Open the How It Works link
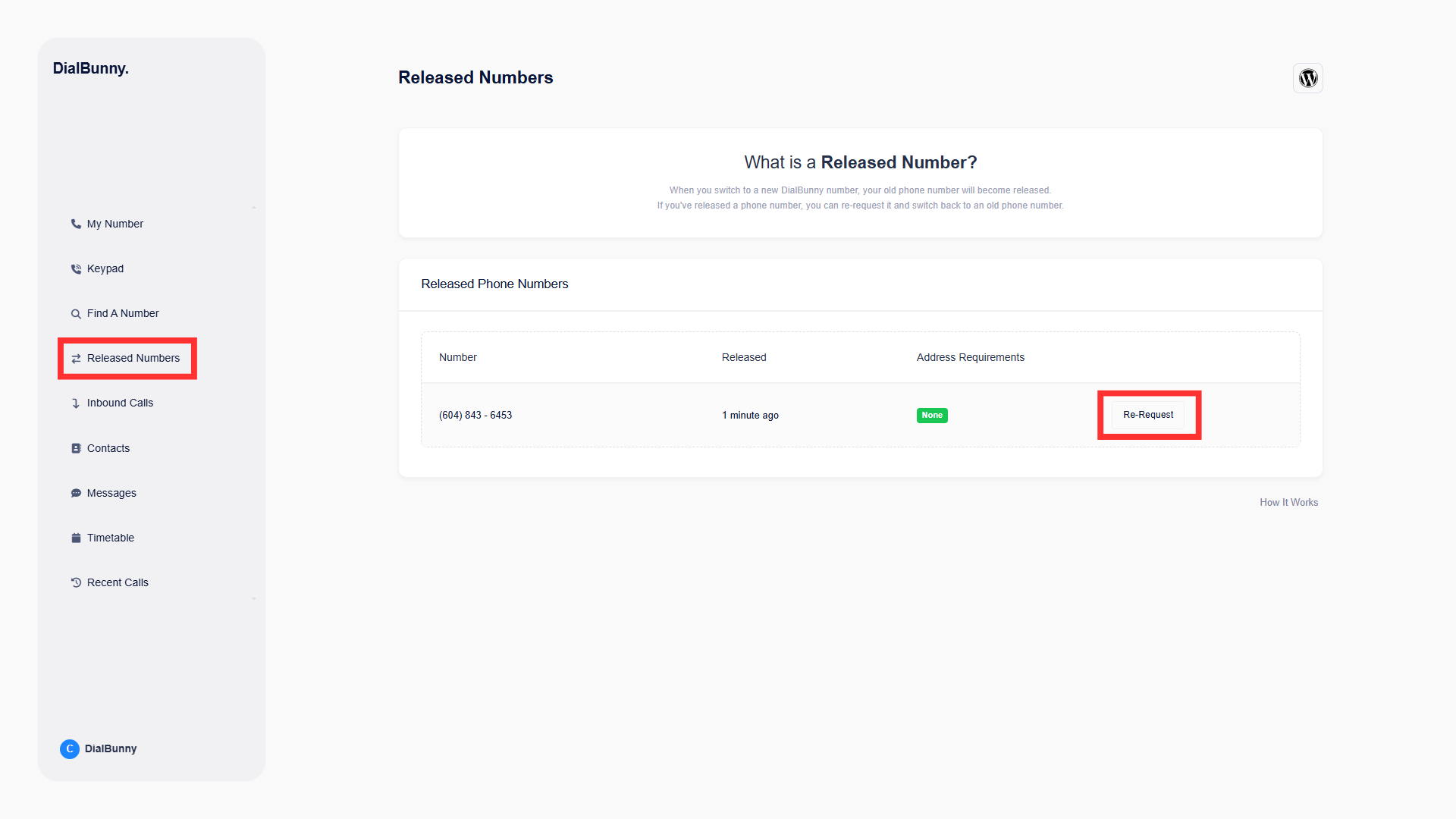This screenshot has height=819, width=1456. click(x=1288, y=502)
